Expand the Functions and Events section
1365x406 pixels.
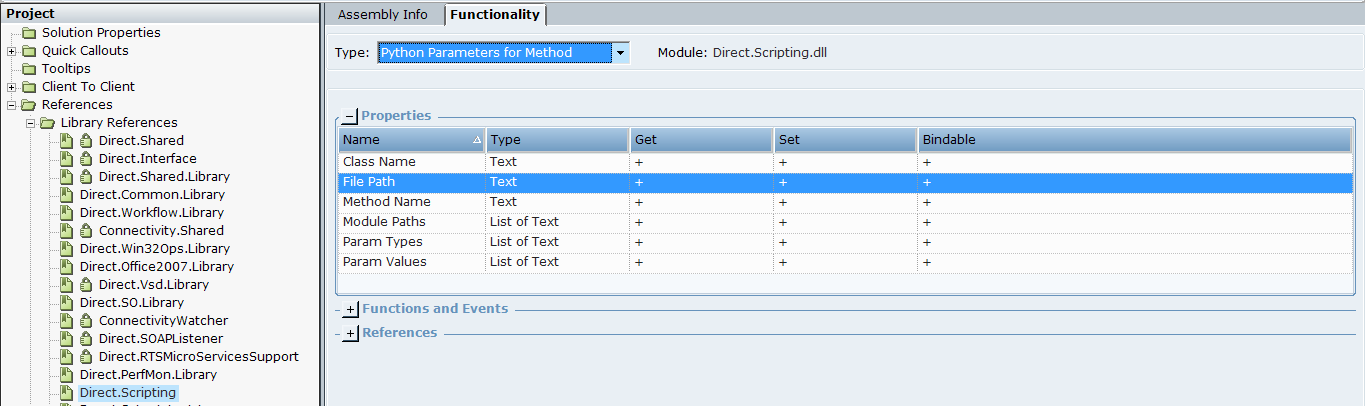350,310
